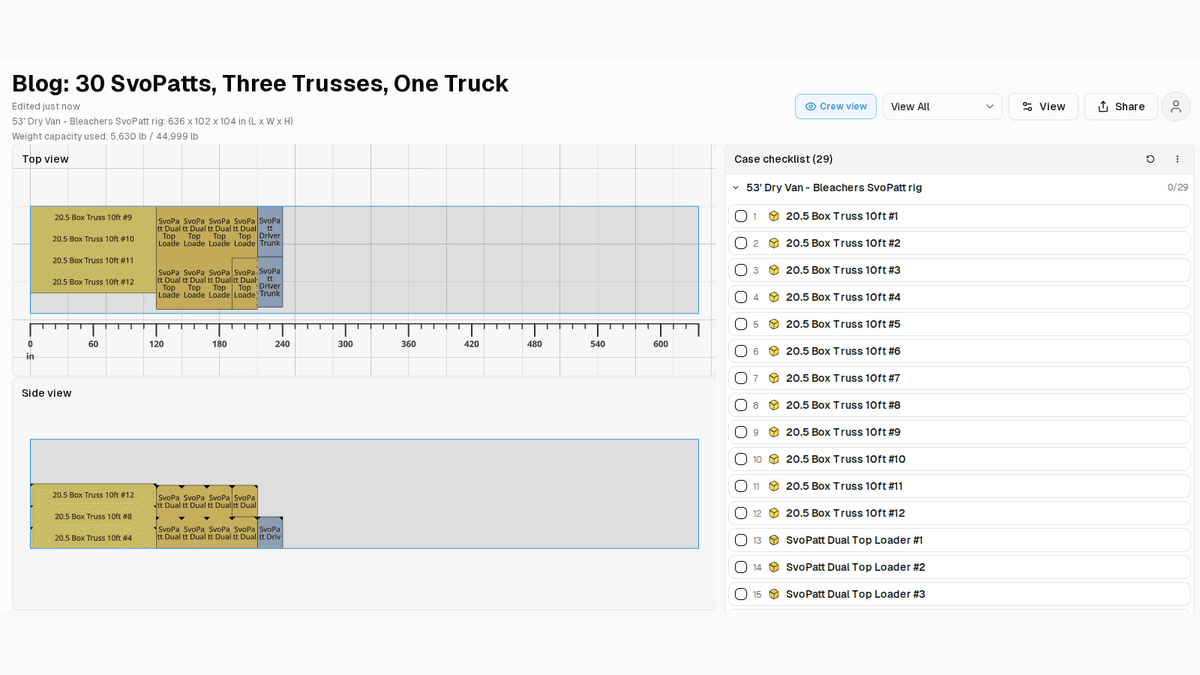Select upper SvoPatt Driver Trunk in top view
Viewport: 1200px width, 675px height.
(x=270, y=232)
